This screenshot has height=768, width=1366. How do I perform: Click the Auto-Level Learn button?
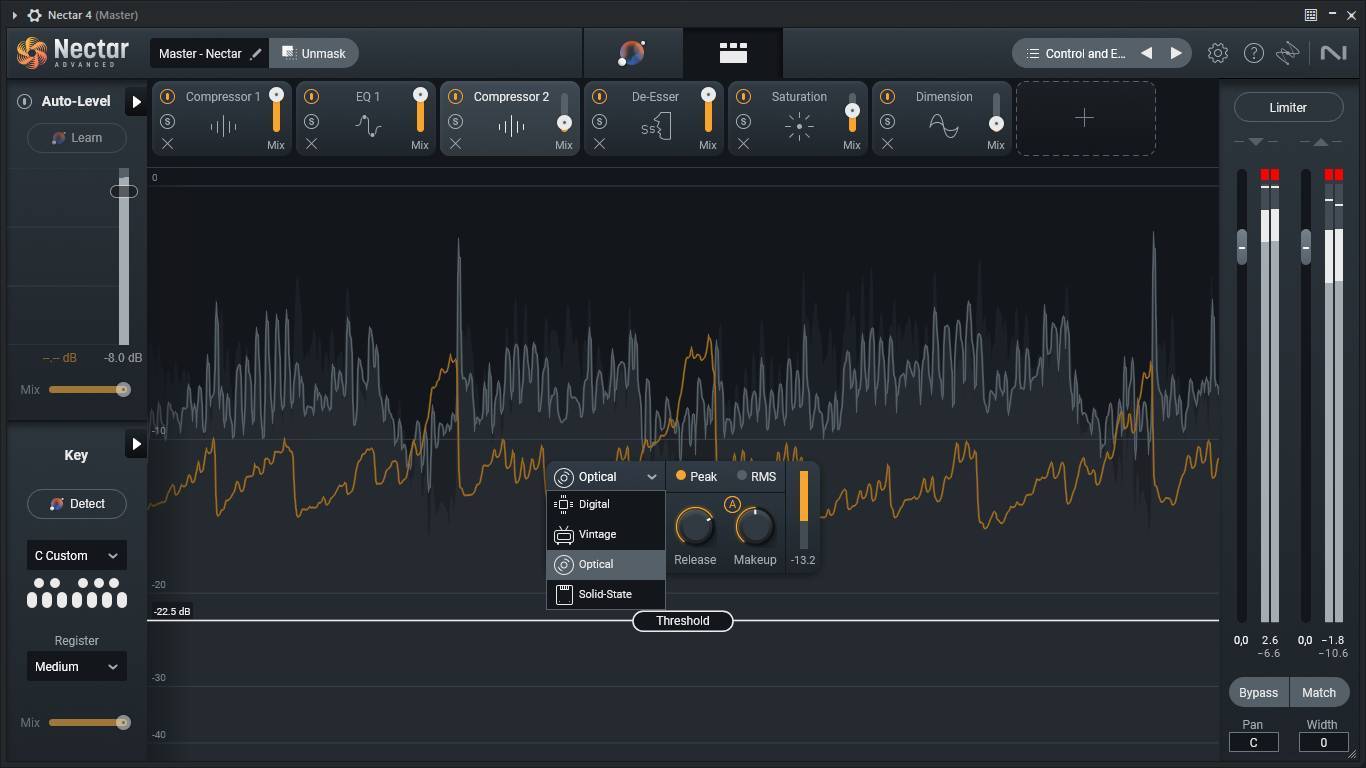[x=77, y=138]
